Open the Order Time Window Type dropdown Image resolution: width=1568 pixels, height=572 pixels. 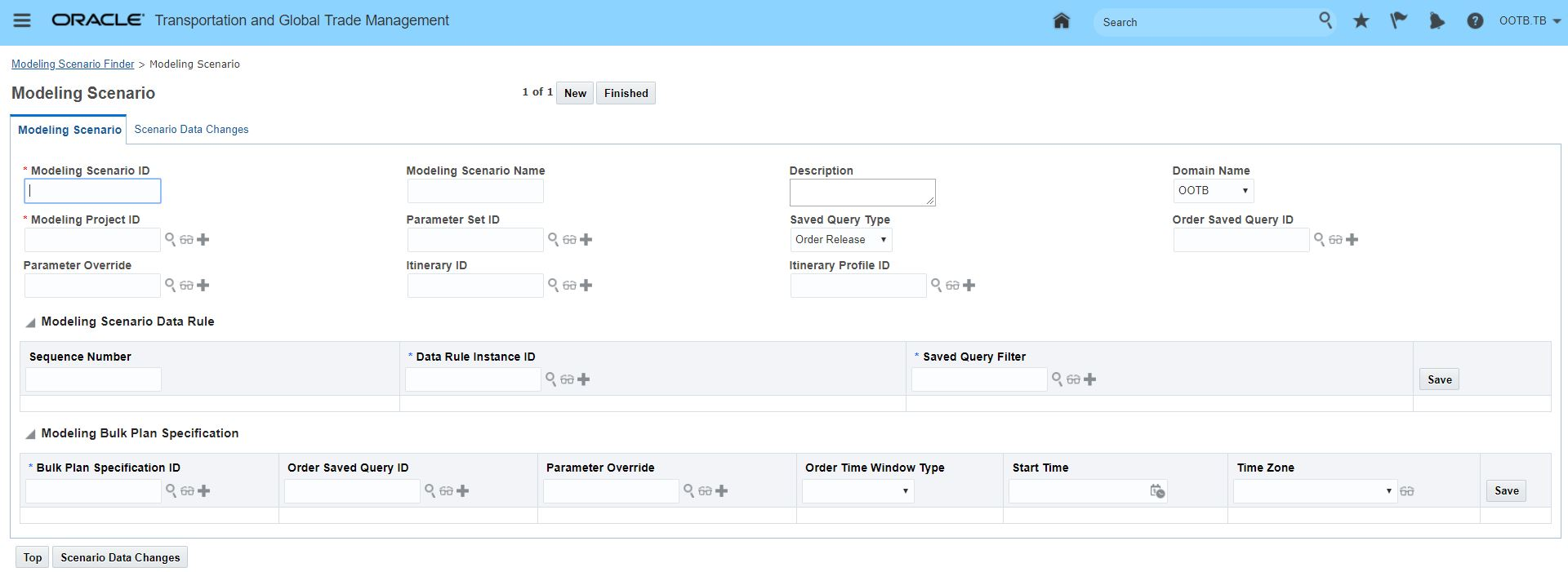[x=857, y=490]
